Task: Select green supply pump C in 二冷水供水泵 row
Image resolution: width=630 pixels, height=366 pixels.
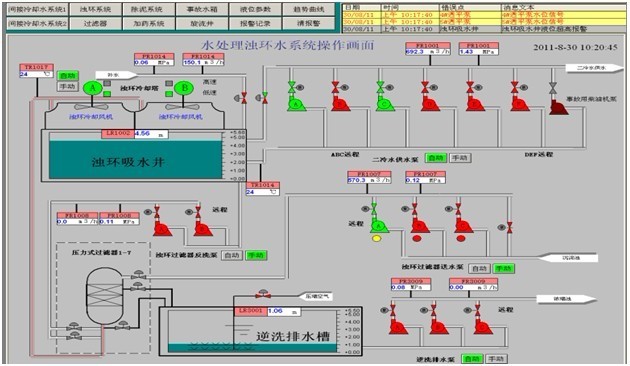Action: [385, 104]
